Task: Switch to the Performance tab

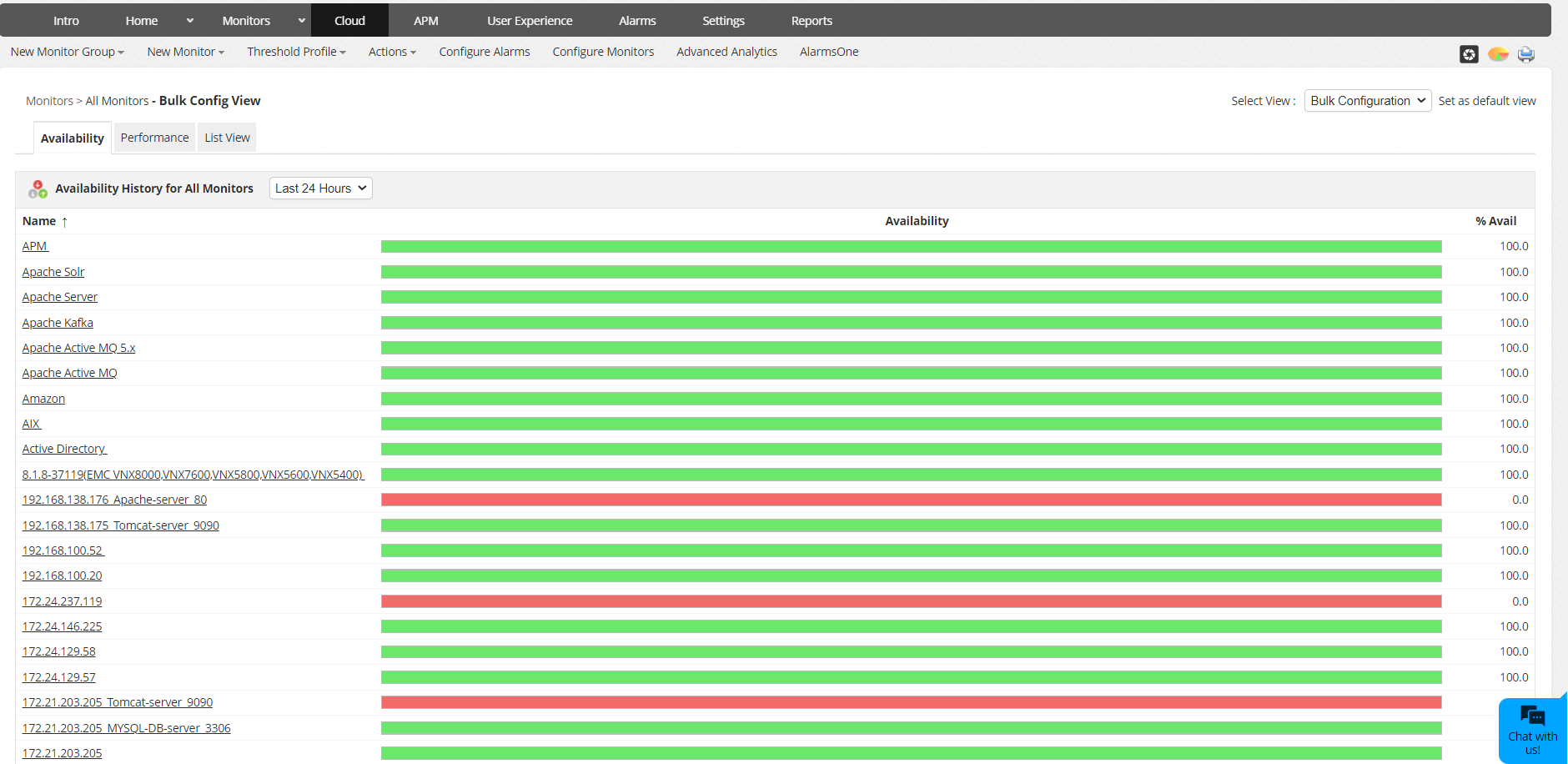Action: pos(154,137)
